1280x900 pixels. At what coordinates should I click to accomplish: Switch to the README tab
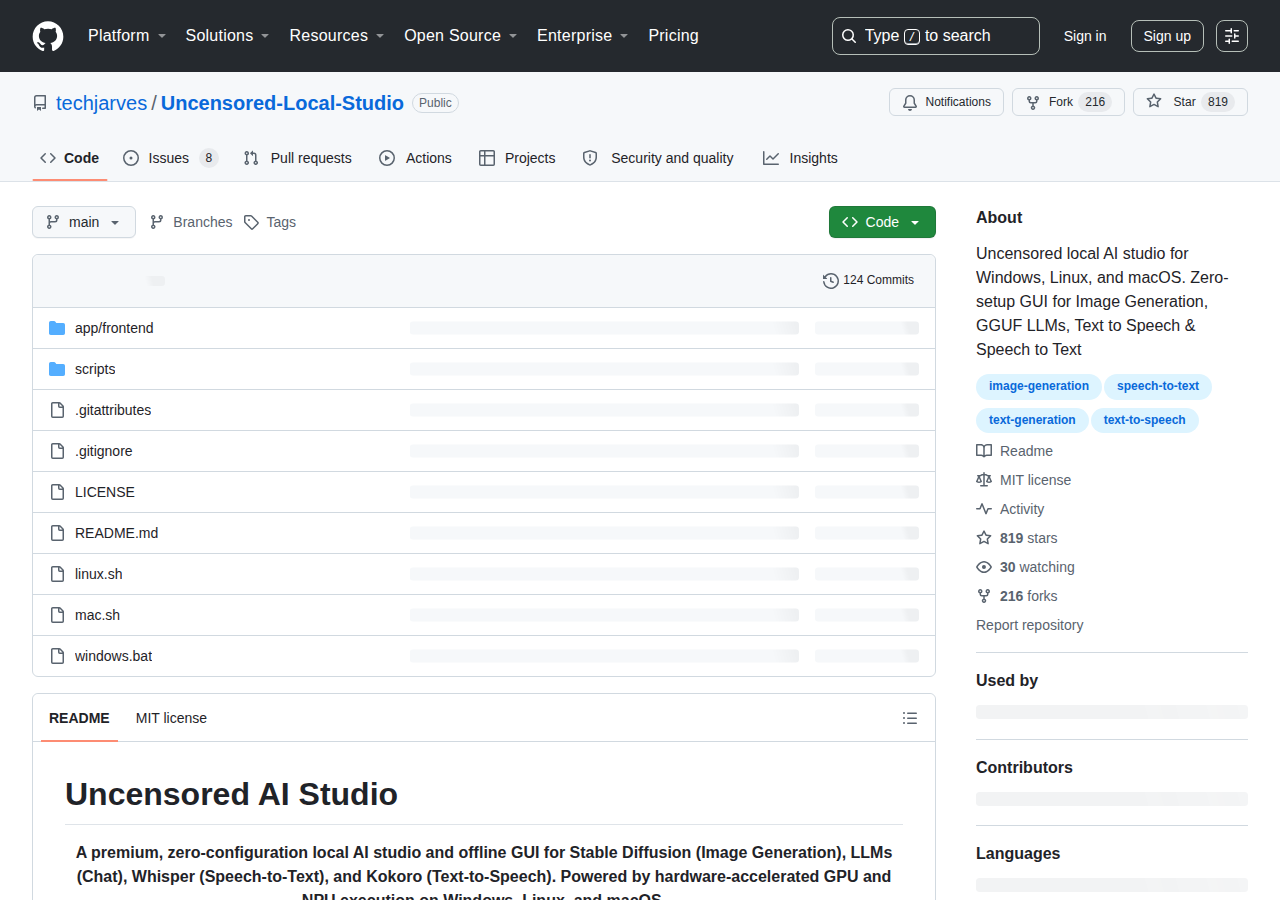[79, 718]
